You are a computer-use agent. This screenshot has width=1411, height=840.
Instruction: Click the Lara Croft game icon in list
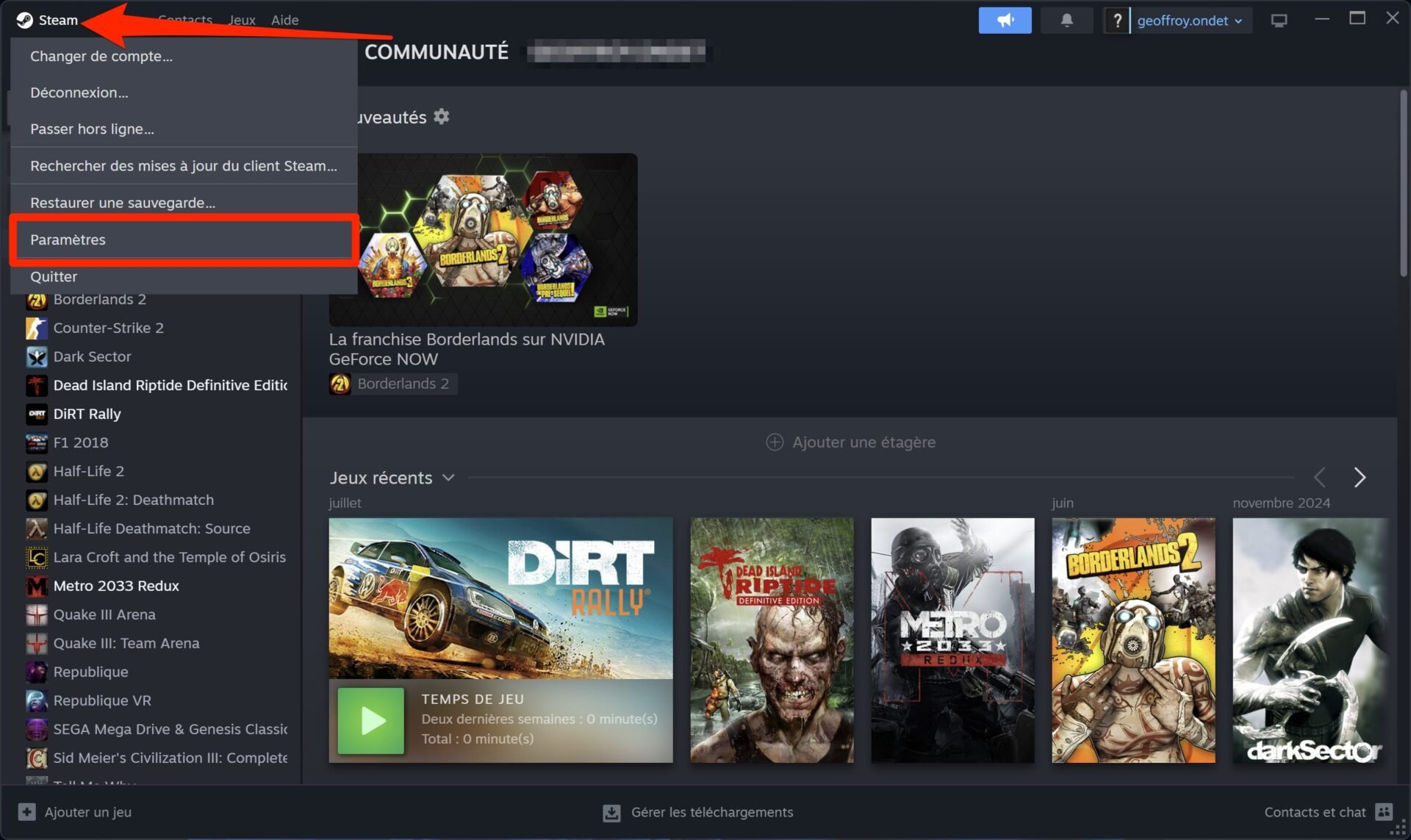(x=37, y=557)
